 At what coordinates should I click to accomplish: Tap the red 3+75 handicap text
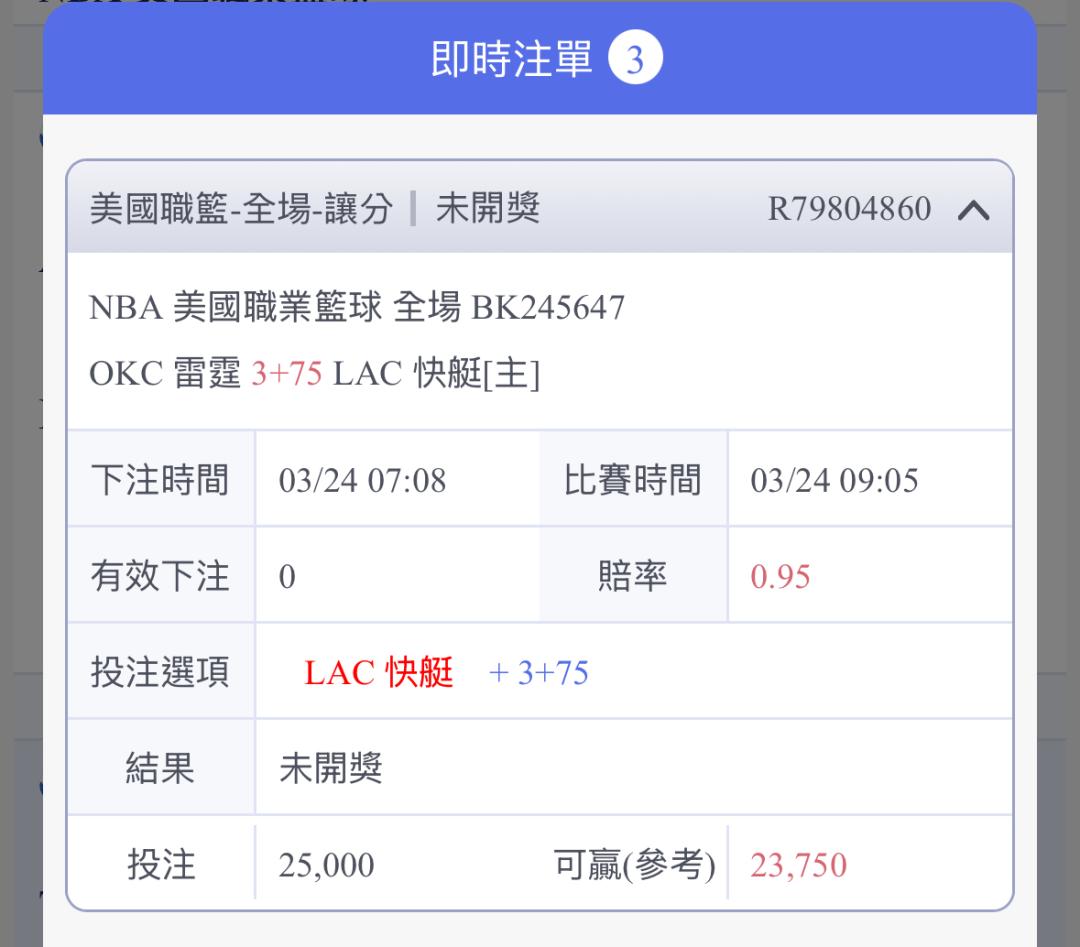(287, 373)
